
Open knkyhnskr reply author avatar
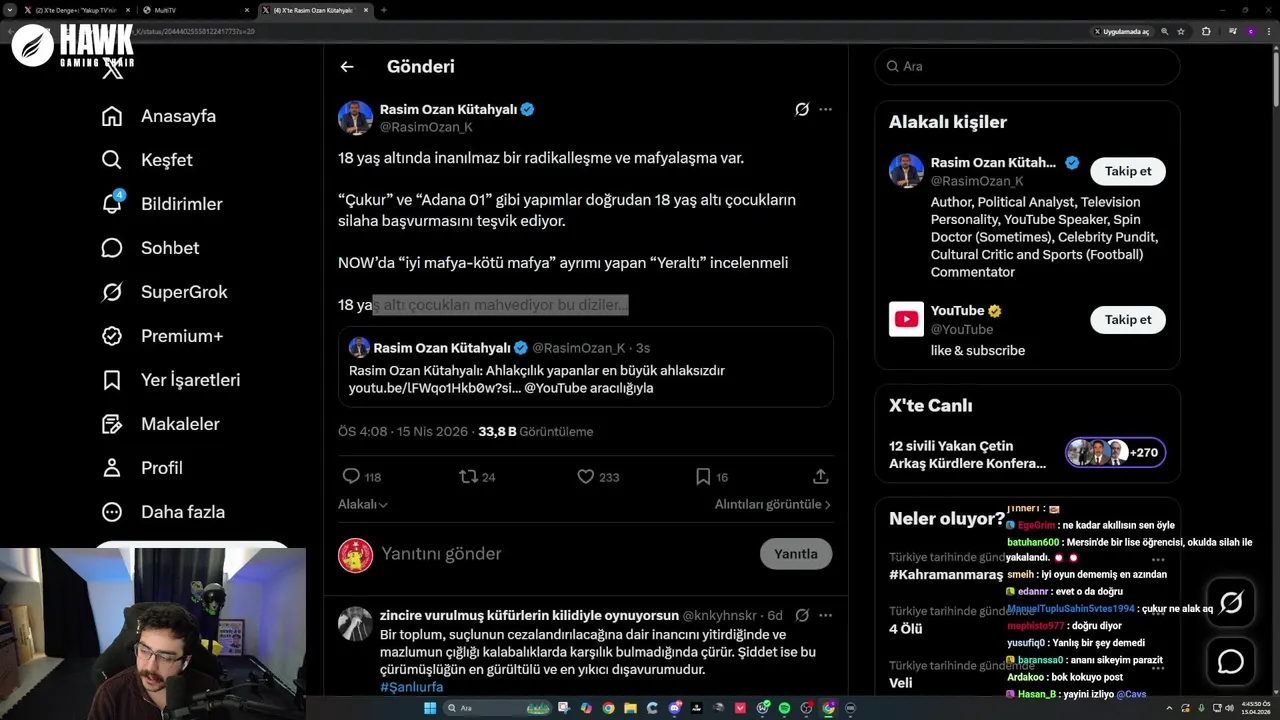point(355,624)
